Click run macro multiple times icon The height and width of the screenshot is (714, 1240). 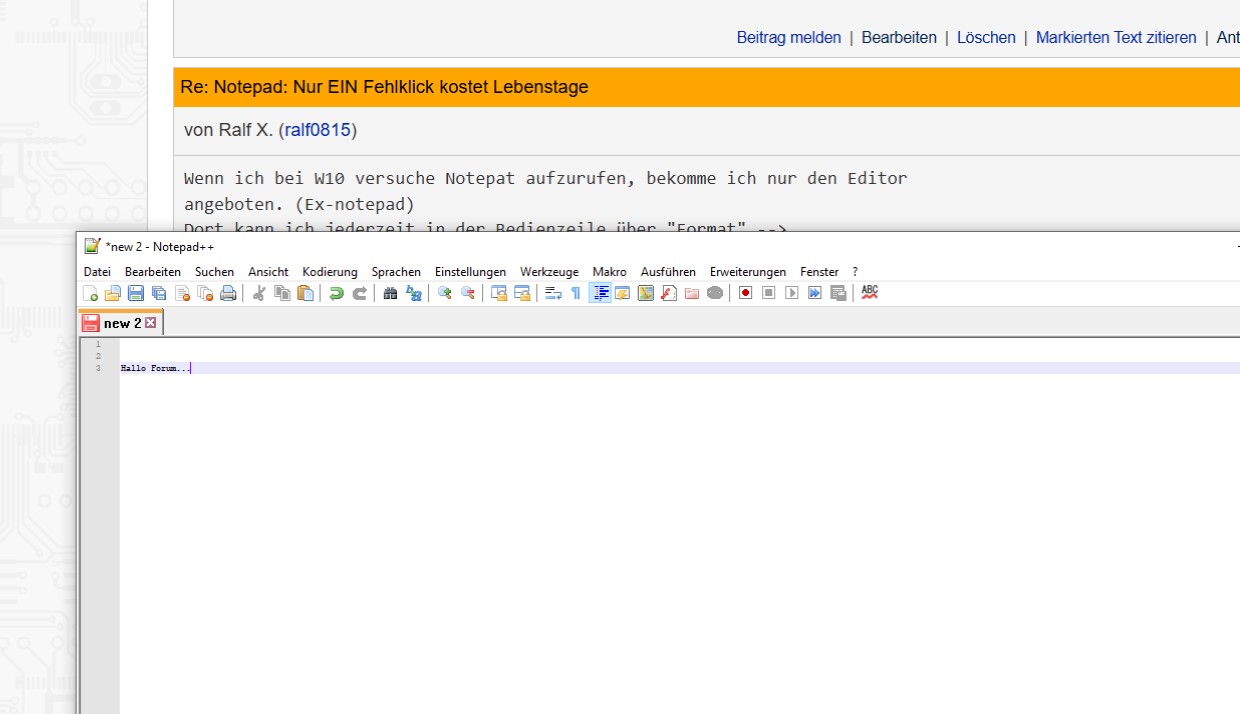click(x=814, y=293)
